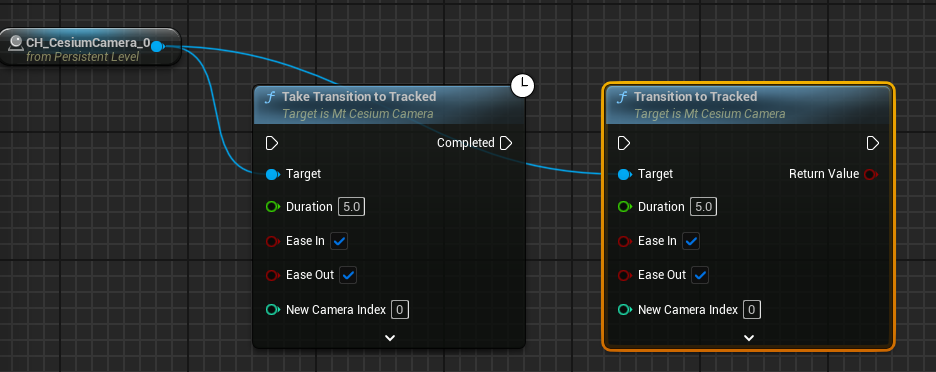
Task: Edit Duration value on Transition to Tracked node
Action: pyautogui.click(x=704, y=207)
